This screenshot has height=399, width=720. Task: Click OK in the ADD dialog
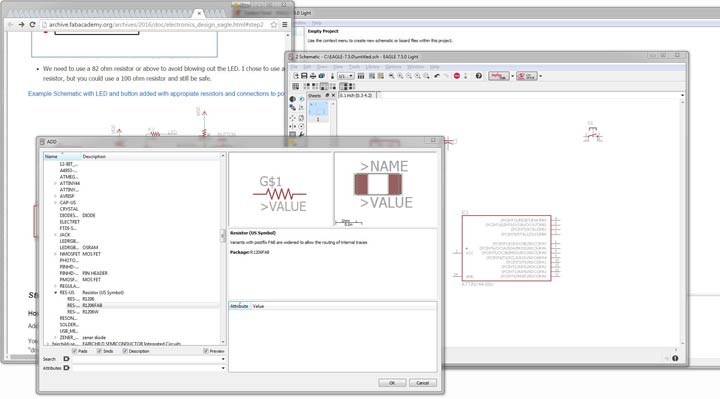(x=392, y=383)
